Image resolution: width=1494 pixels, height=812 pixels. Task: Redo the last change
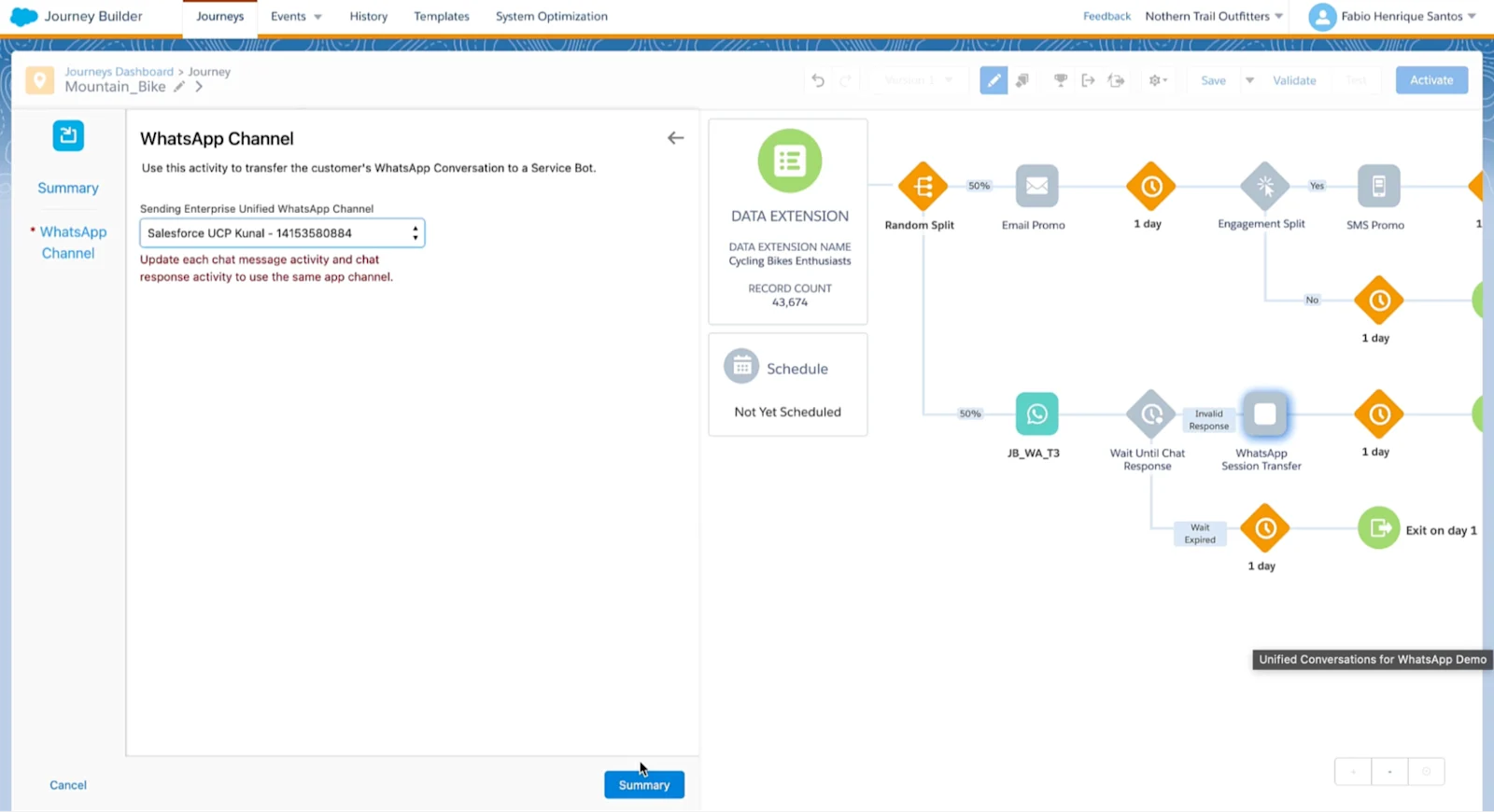tap(846, 80)
